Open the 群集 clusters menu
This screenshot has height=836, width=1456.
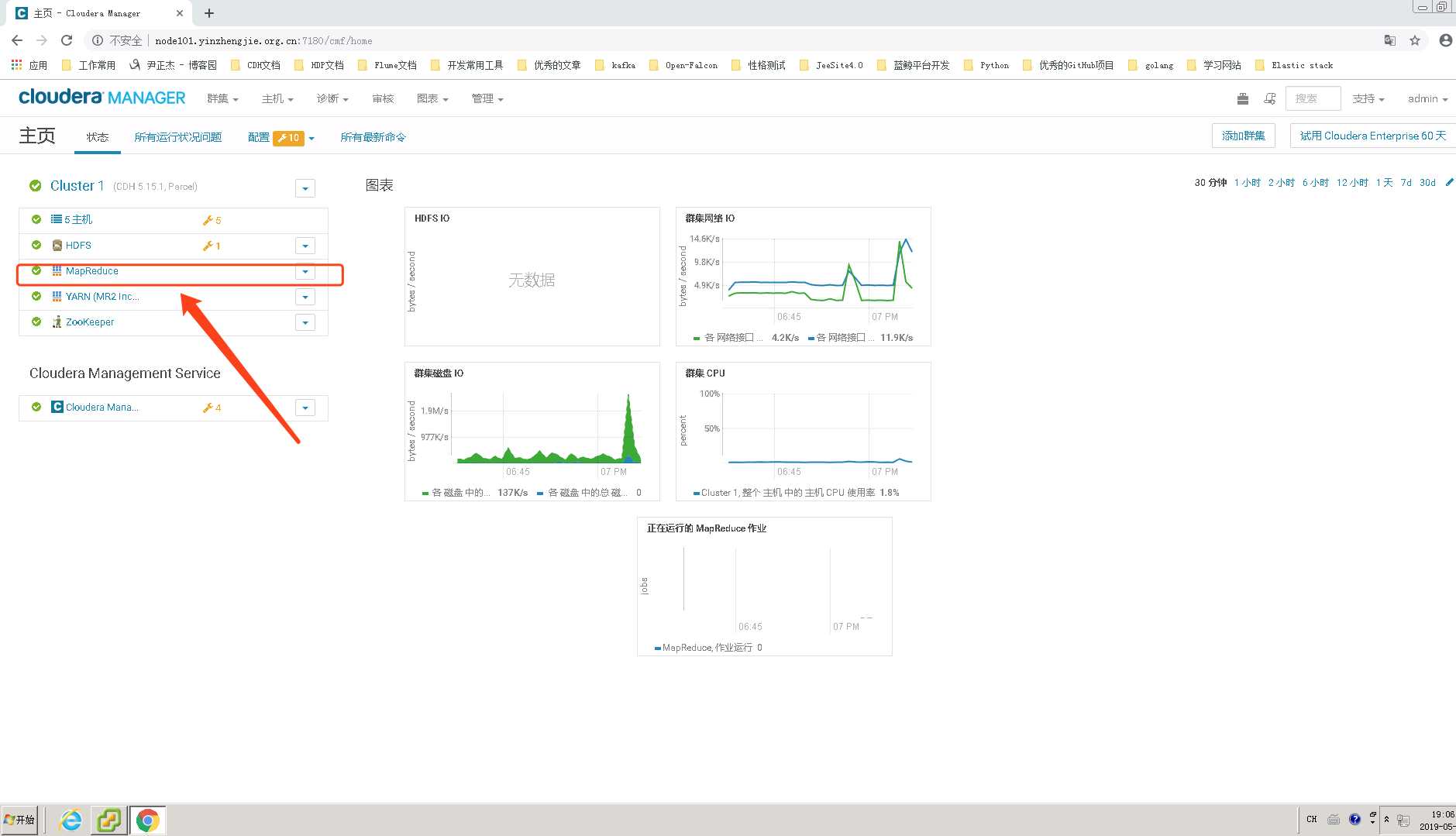coord(222,98)
